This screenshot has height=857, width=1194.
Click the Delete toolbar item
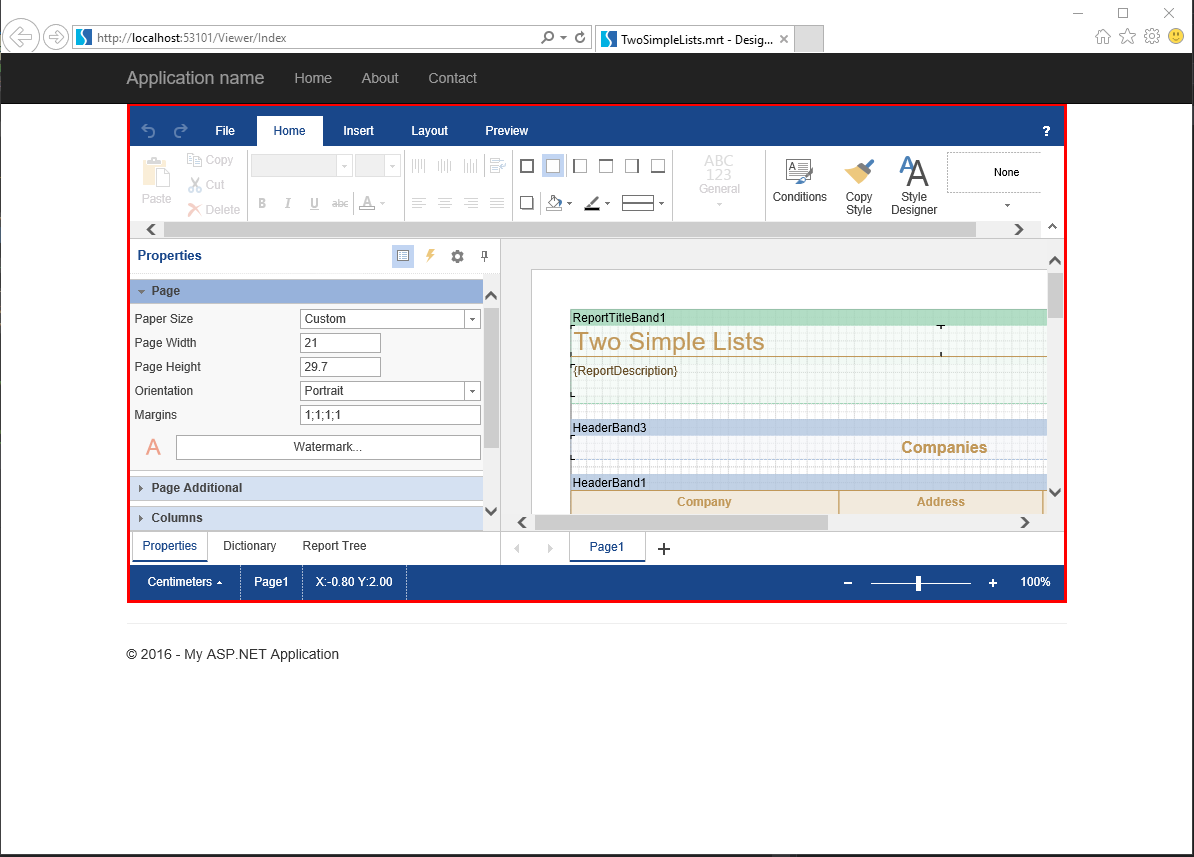214,209
